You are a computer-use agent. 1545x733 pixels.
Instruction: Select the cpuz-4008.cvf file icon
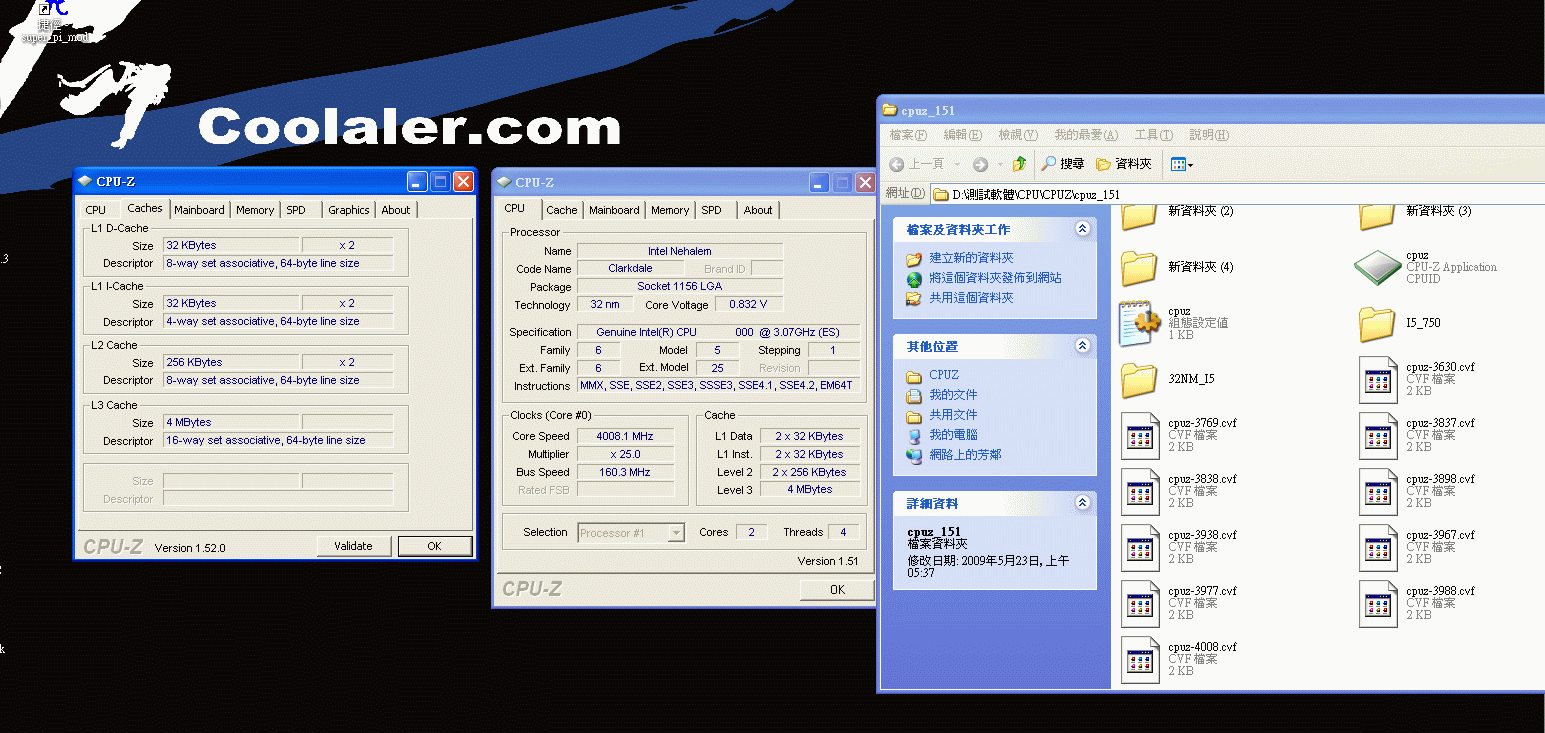click(x=1140, y=659)
